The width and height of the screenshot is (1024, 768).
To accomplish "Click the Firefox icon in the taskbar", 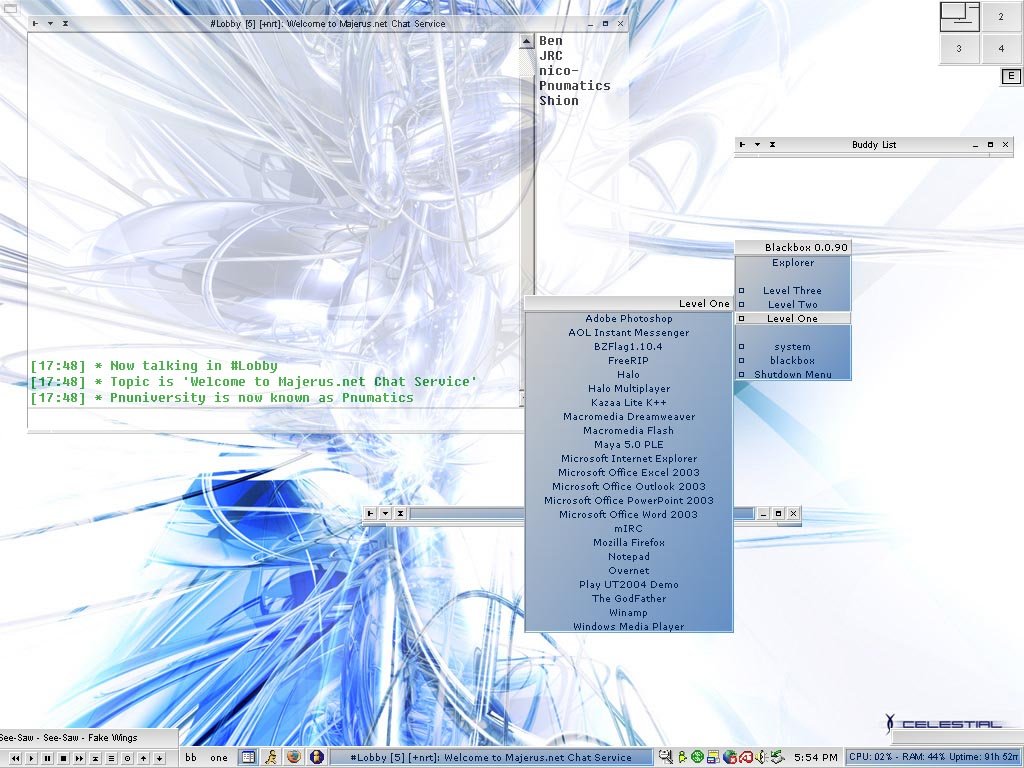I will point(294,758).
